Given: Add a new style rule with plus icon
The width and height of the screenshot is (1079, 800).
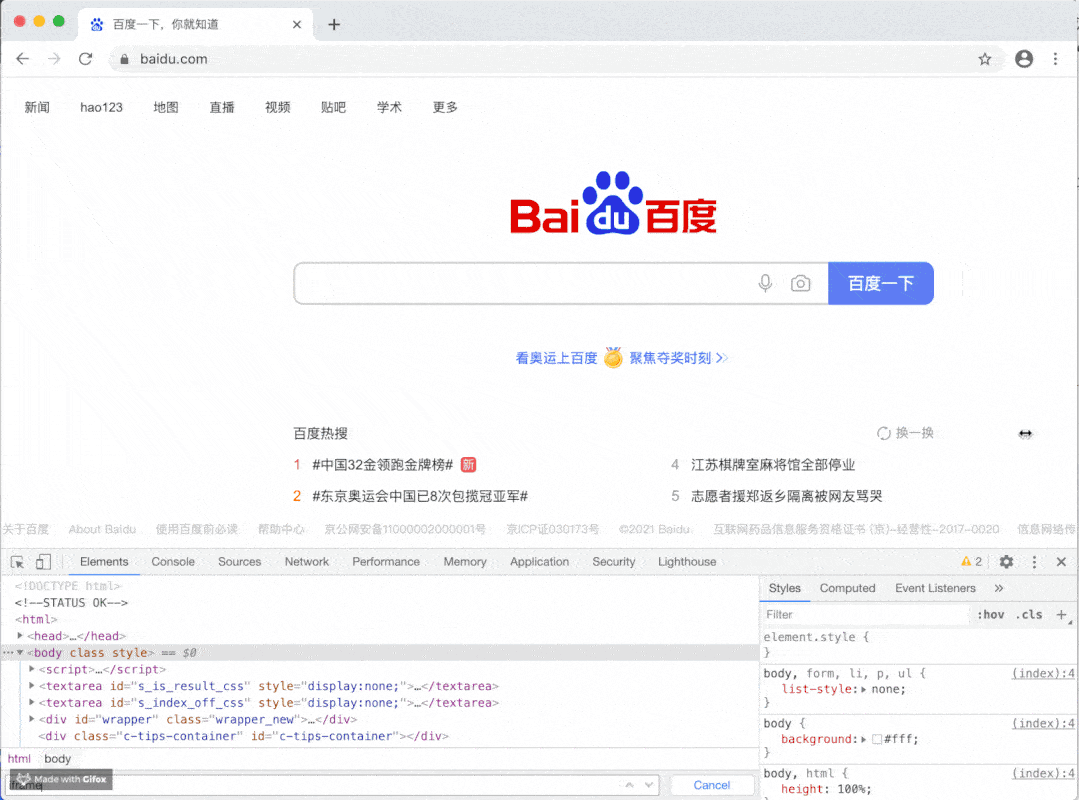Looking at the screenshot, I should point(1062,615).
